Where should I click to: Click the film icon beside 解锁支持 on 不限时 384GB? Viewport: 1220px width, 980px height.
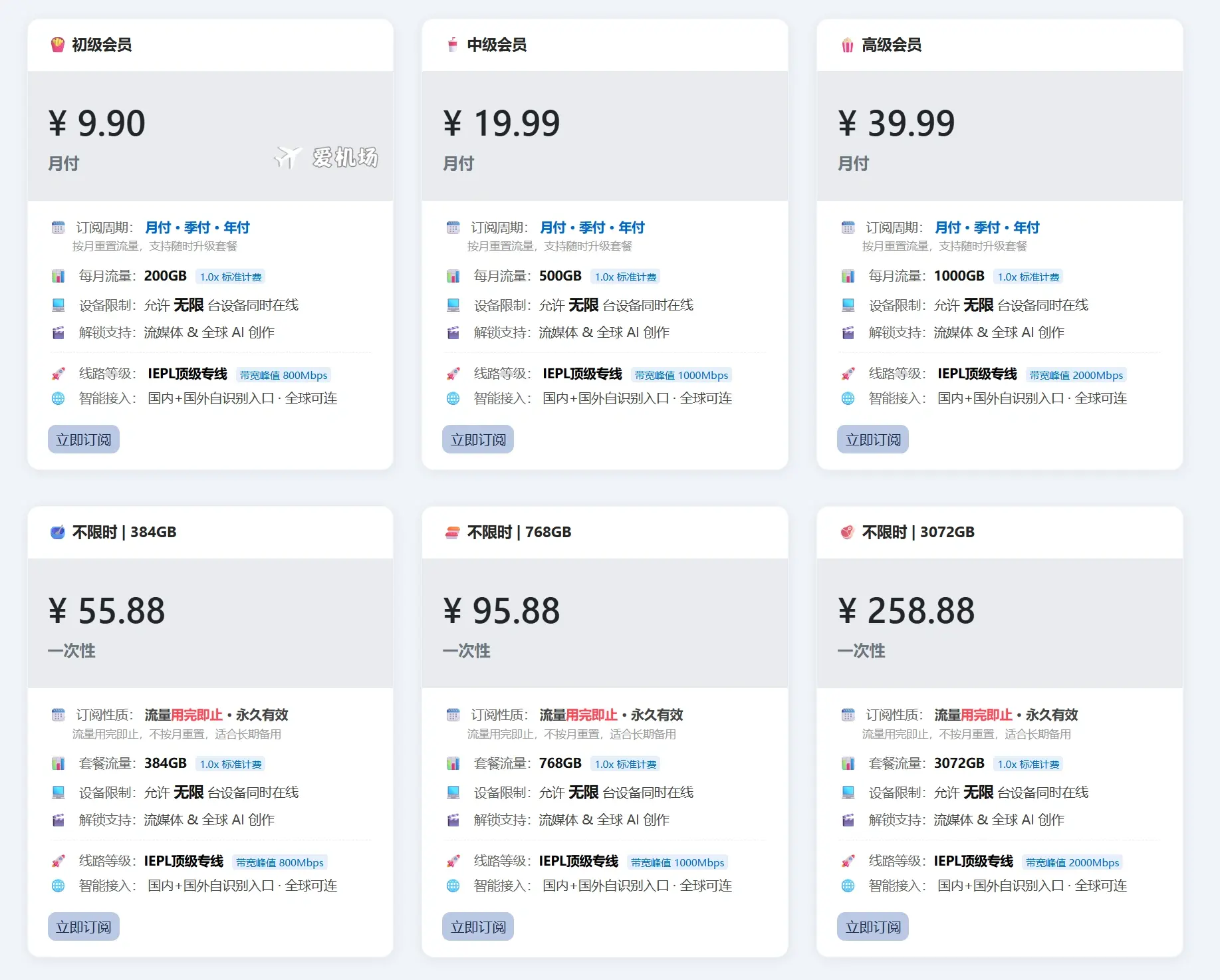(x=59, y=819)
